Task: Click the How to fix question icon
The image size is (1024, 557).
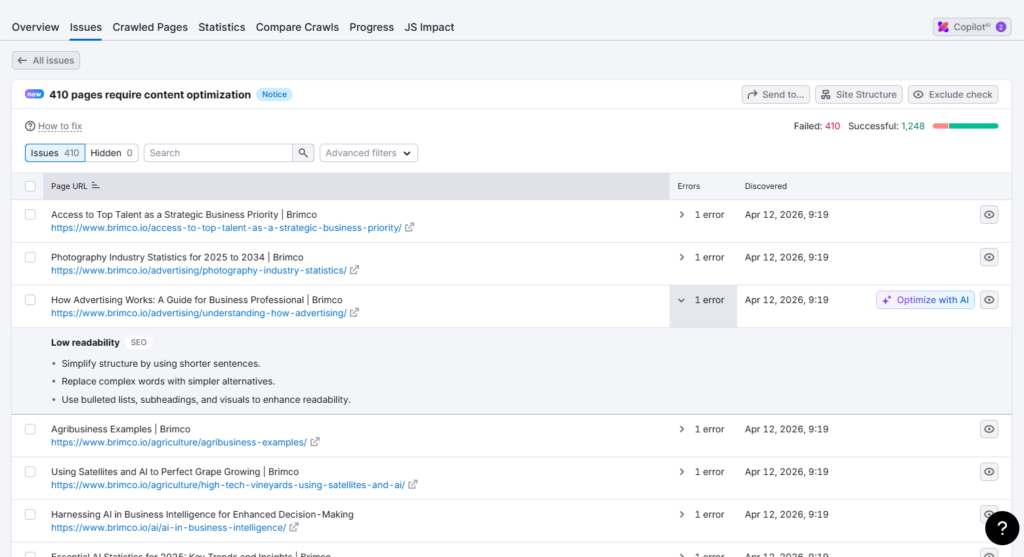Action: [30, 126]
